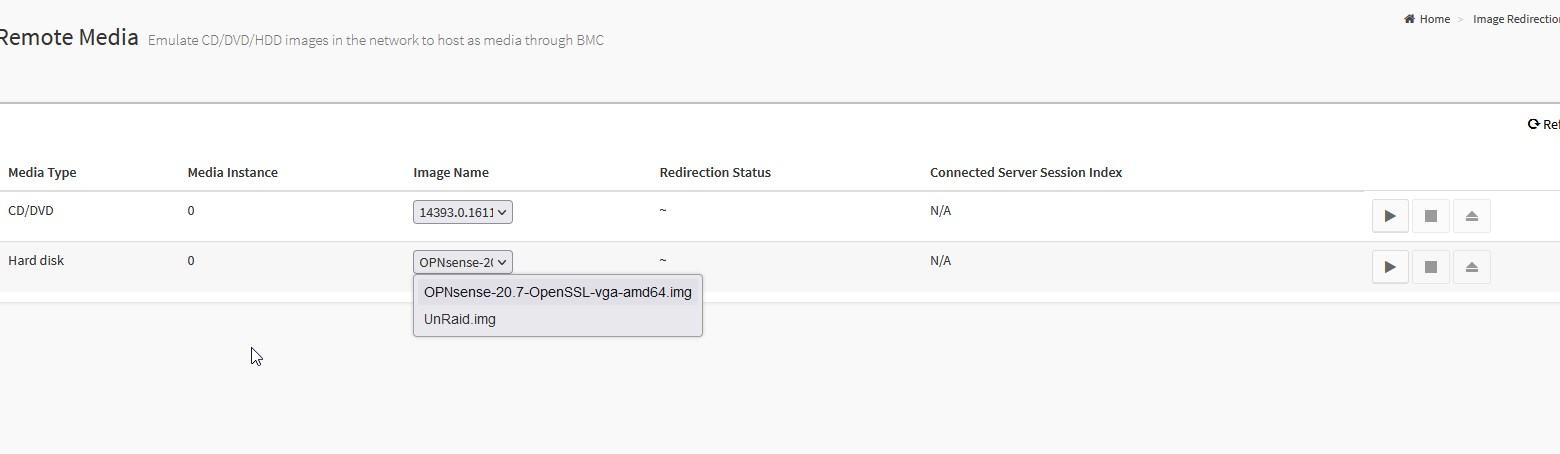Select OPNsense-20.7-OpenSSL-vga-amd64.img option
1560x454 pixels.
(x=558, y=292)
